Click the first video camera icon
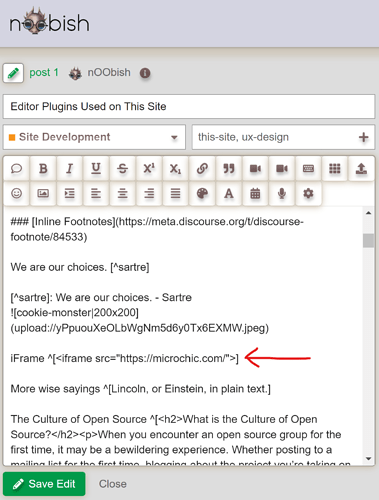379x500 pixels. point(255,169)
